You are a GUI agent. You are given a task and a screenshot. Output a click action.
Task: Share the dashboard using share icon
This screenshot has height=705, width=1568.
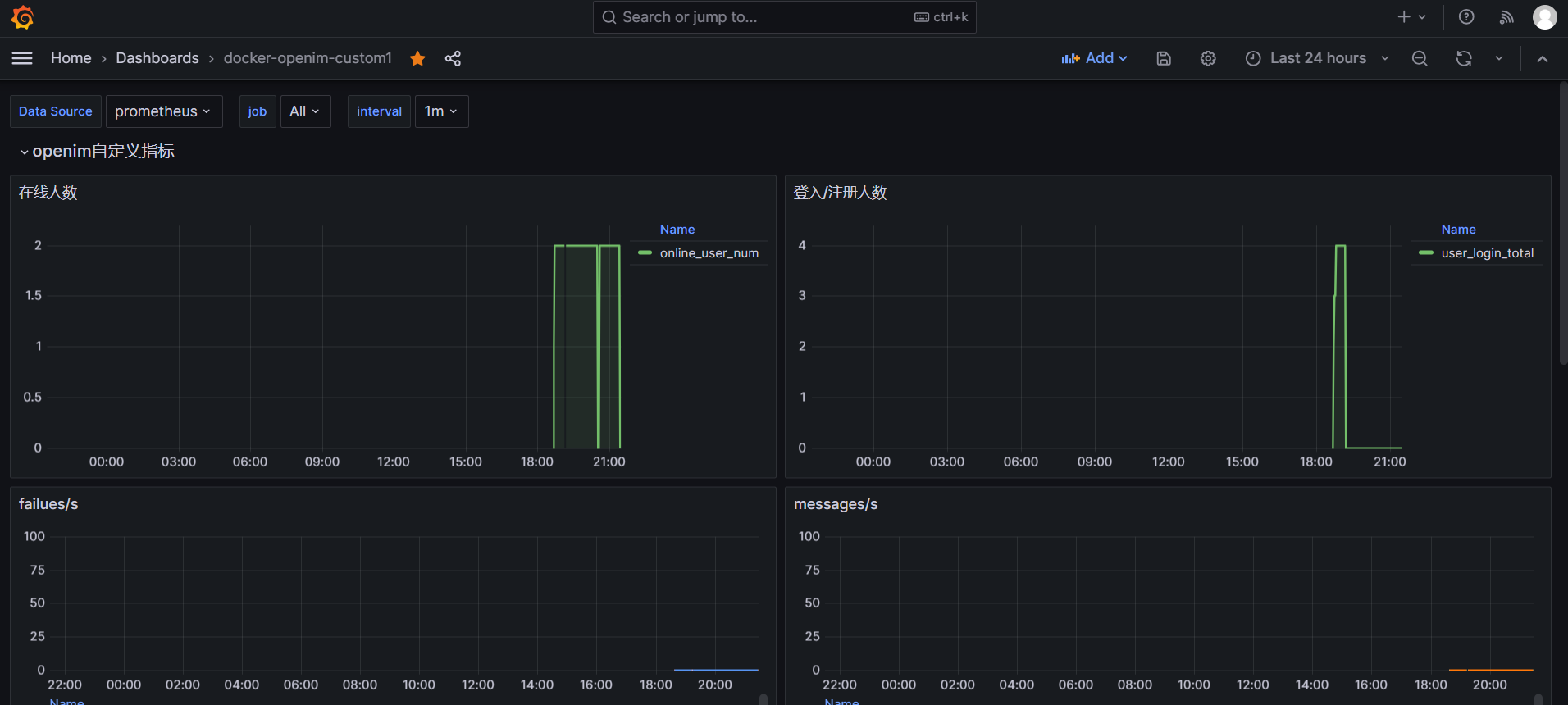point(453,58)
